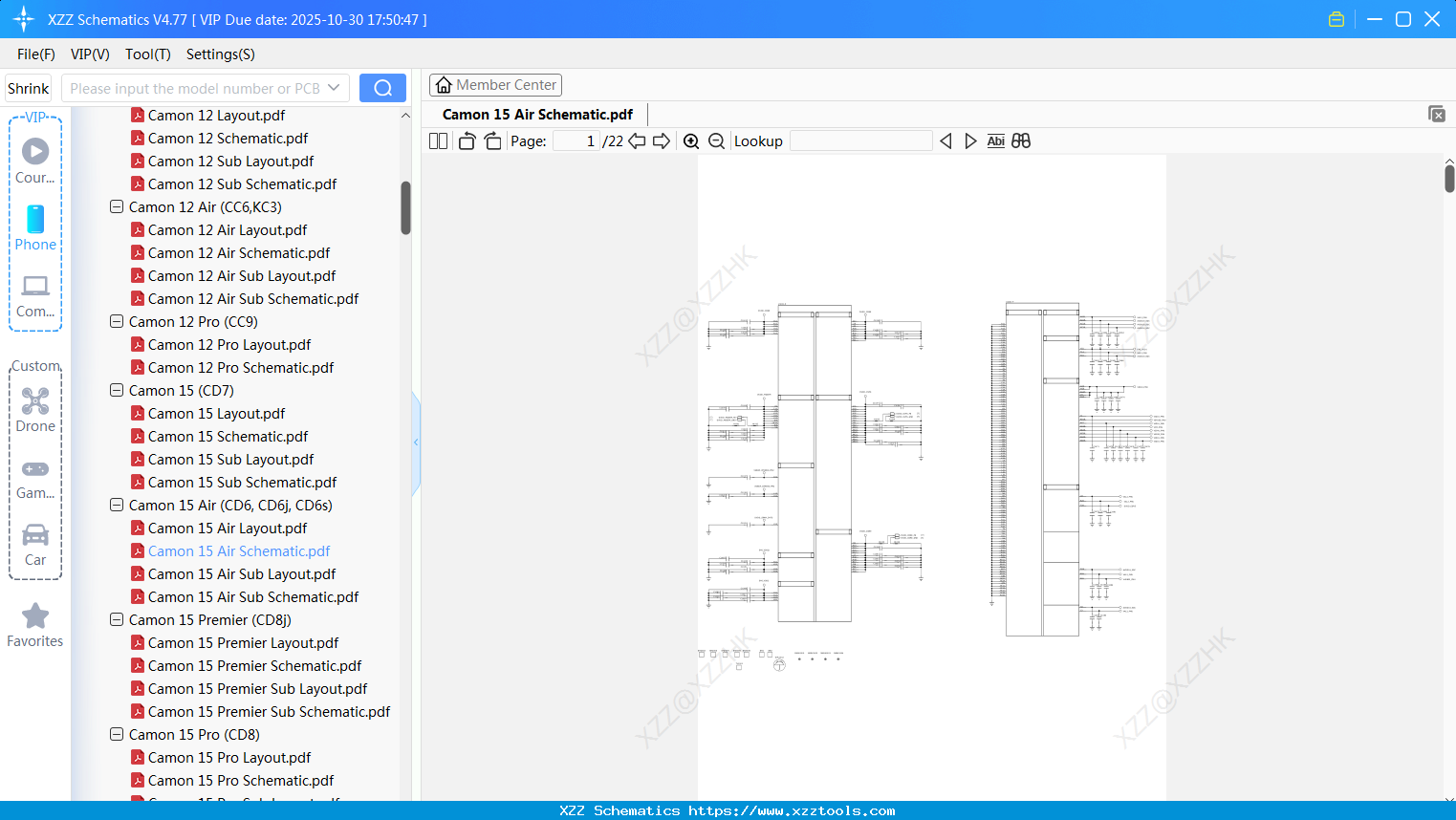Image resolution: width=1456 pixels, height=820 pixels.
Task: Toggle whole-word search with binoculars icon
Action: coord(1020,140)
